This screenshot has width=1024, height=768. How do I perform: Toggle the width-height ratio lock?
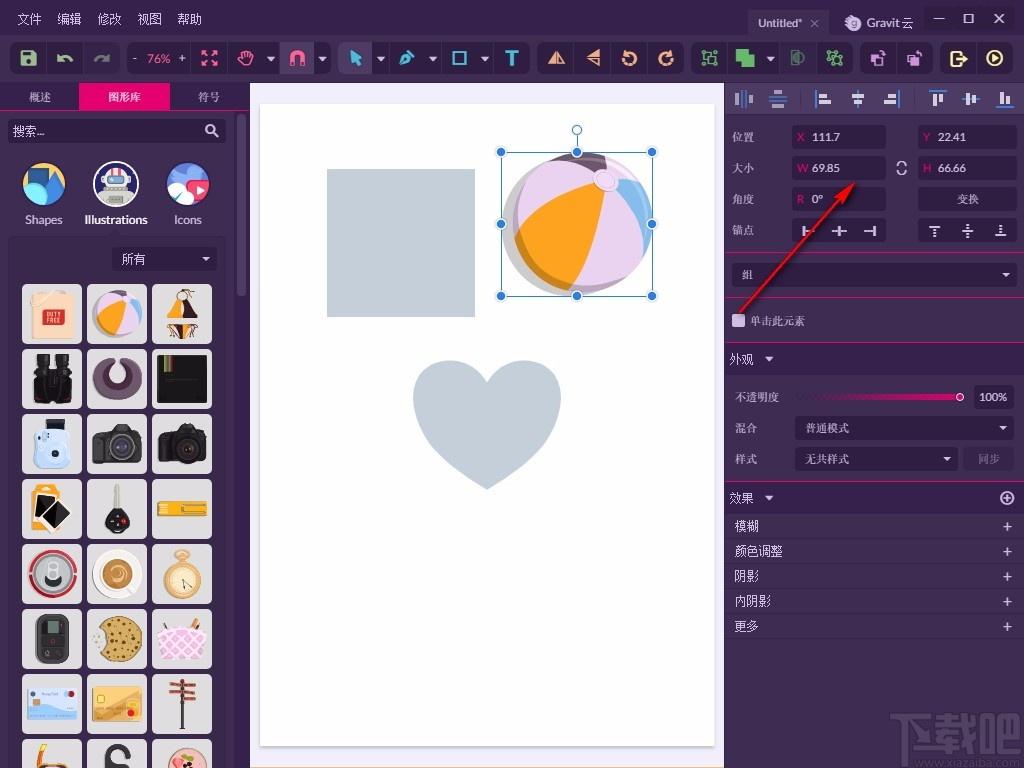coord(901,168)
